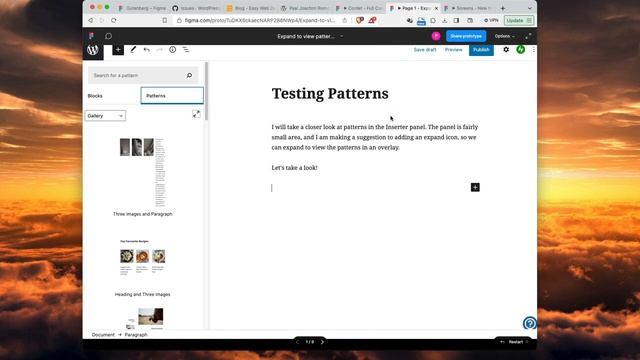Click the bookmark icon in address bar
640x360 pixels.
click(165, 20)
